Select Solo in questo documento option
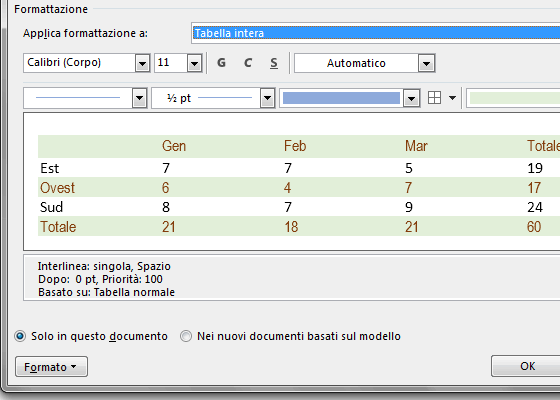The width and height of the screenshot is (560, 400). tap(20, 336)
